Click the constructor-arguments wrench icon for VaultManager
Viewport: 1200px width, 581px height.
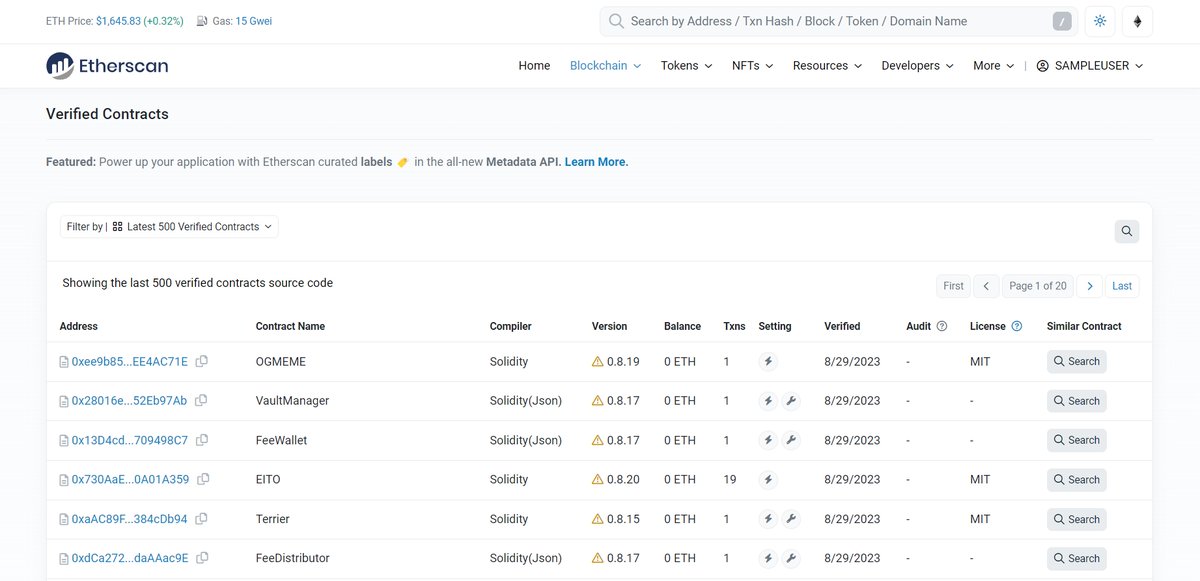(790, 400)
